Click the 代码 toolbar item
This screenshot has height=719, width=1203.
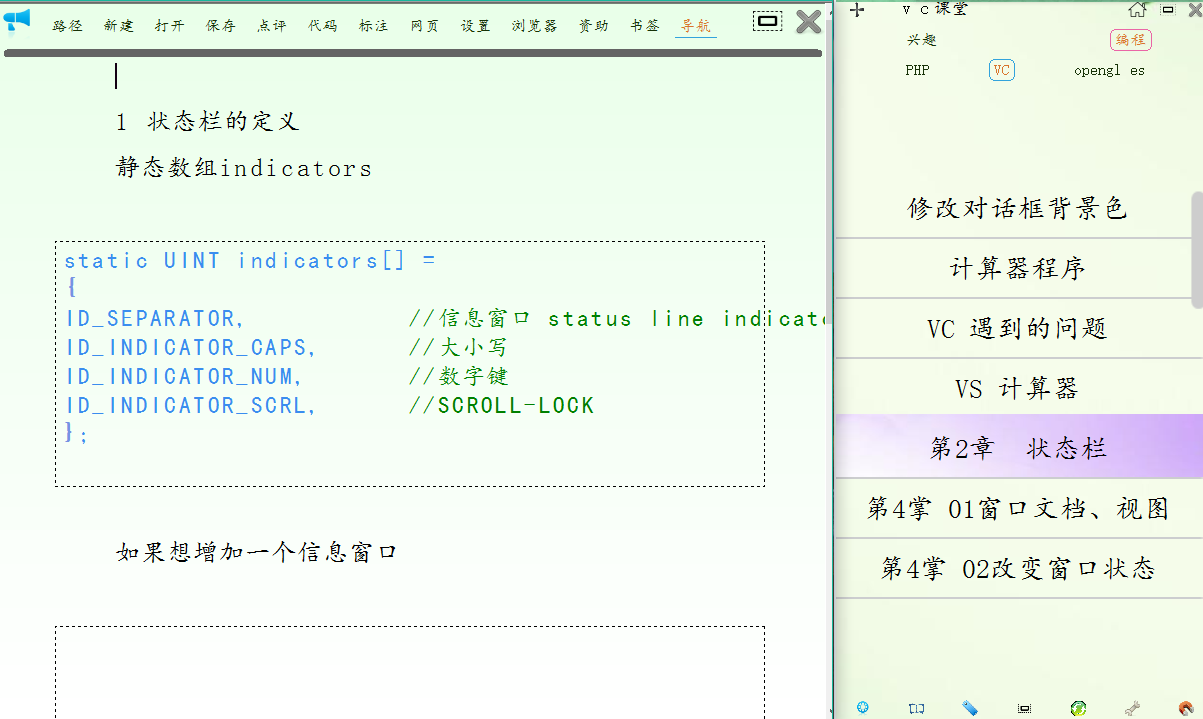[323, 26]
